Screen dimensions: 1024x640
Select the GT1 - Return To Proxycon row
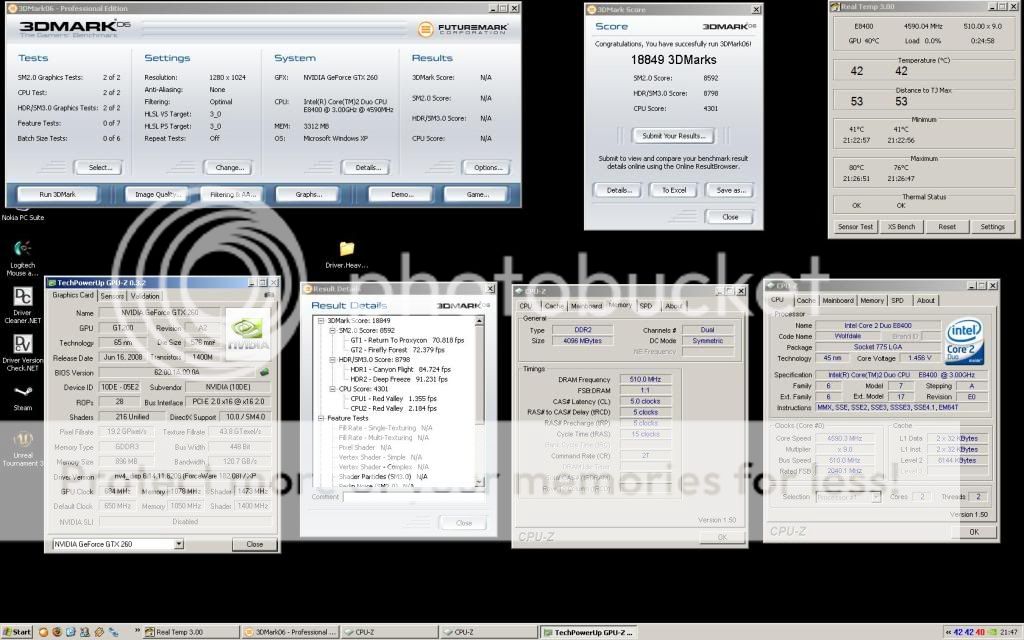click(407, 340)
